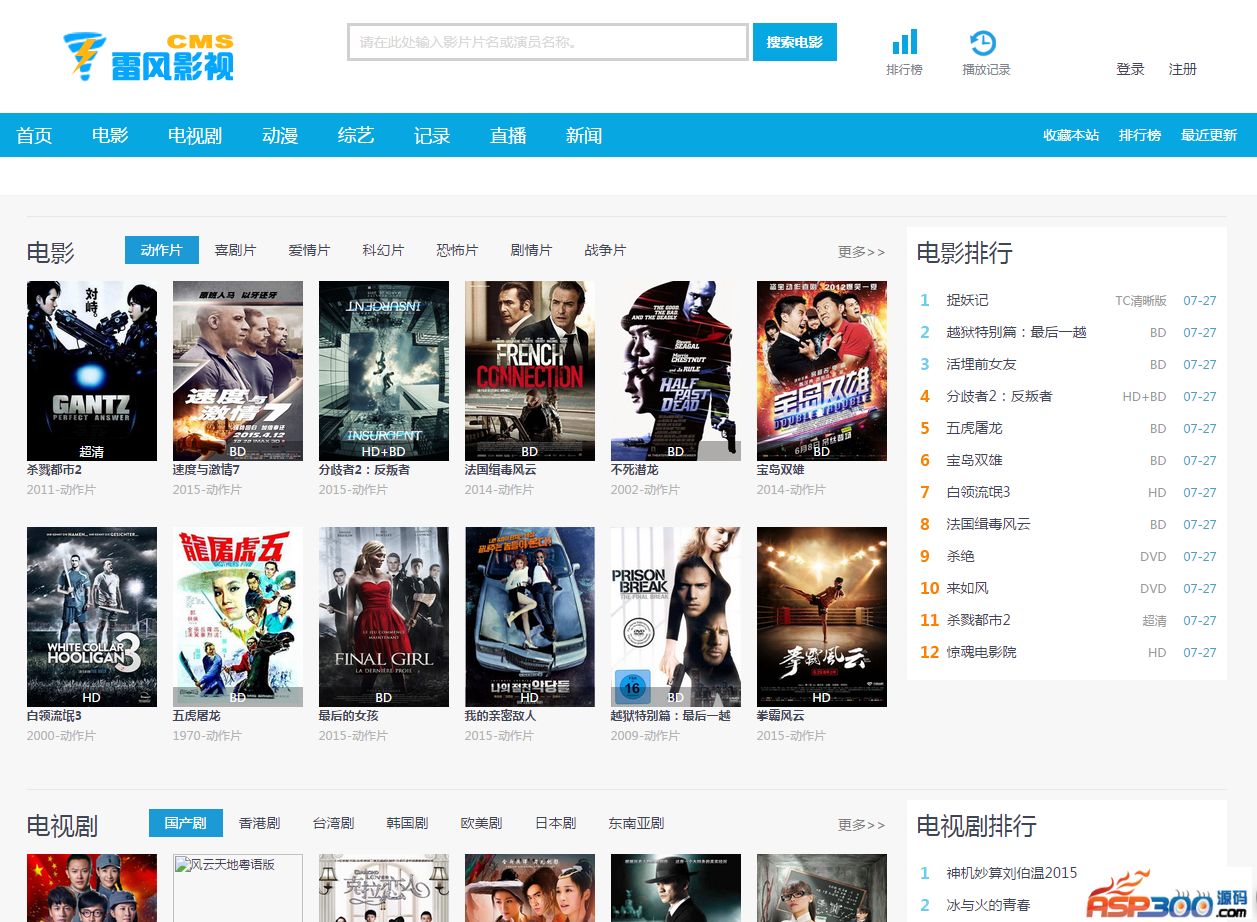Viewport: 1257px width, 922px height.
Task: Open the 拳霸风云 poster
Action: (822, 617)
